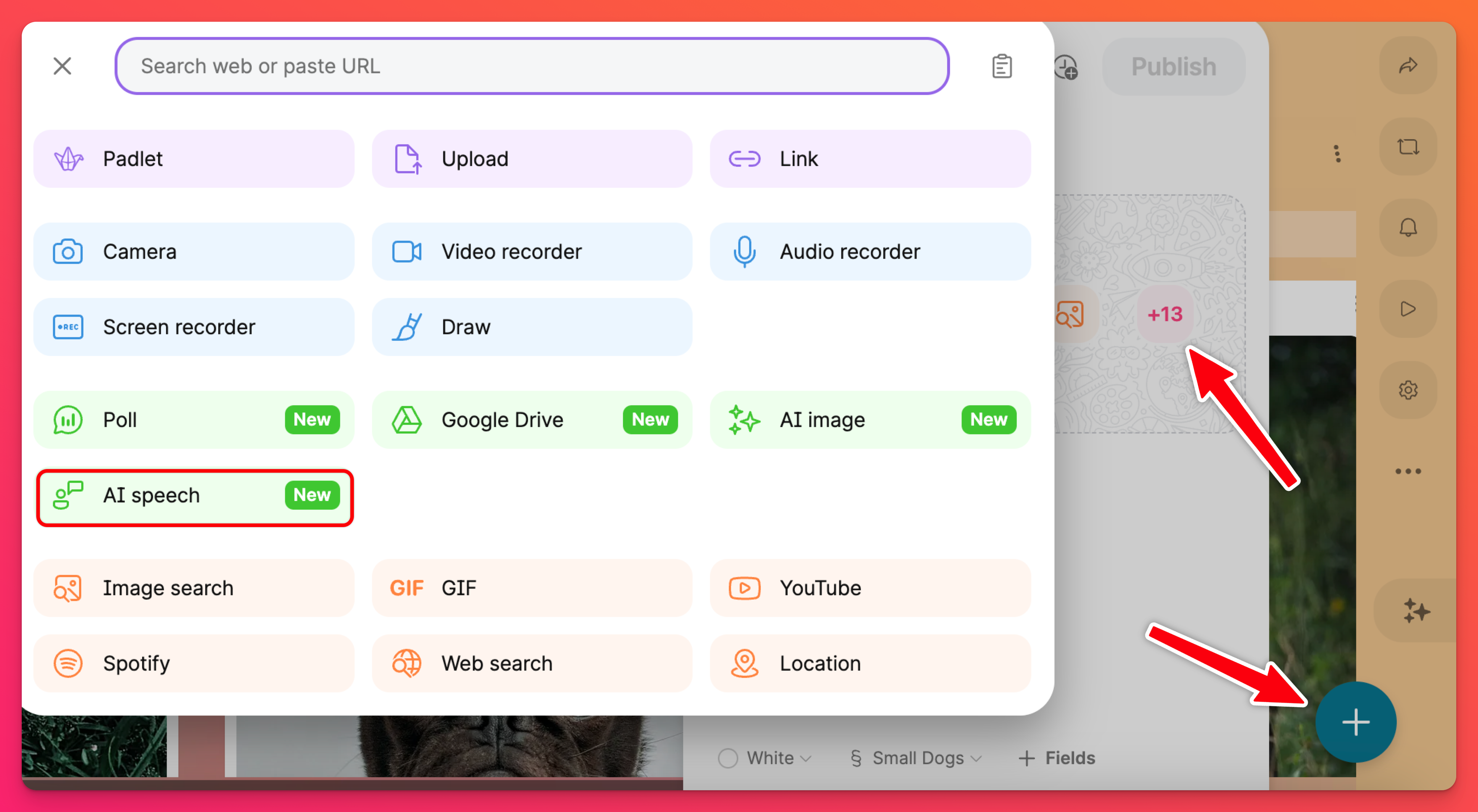Viewport: 1478px width, 812px height.
Task: Open notifications bell in sidebar
Action: click(x=1408, y=228)
